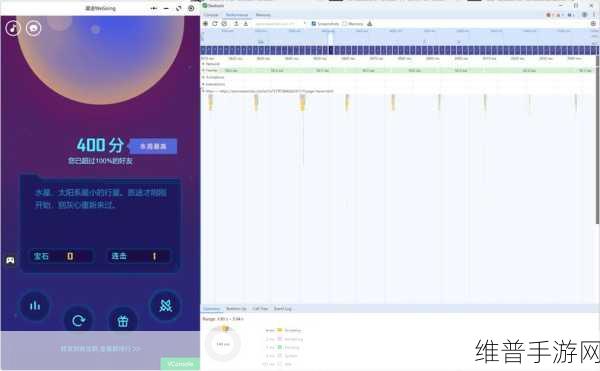
Task: Click the load profile upload arrow icon
Action: (236, 24)
